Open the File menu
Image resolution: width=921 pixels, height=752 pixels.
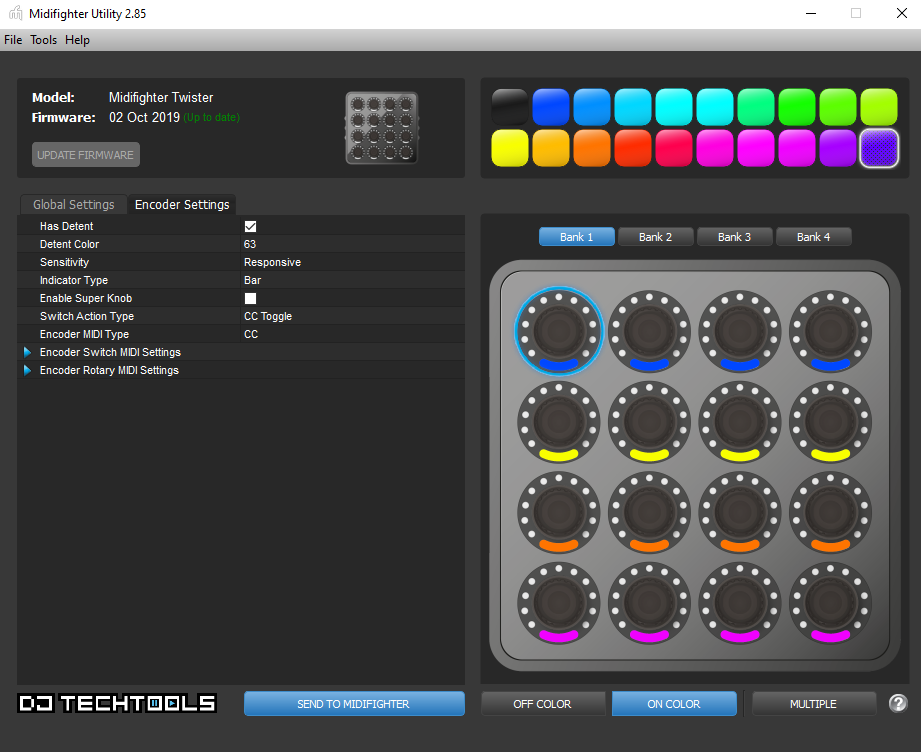point(13,40)
